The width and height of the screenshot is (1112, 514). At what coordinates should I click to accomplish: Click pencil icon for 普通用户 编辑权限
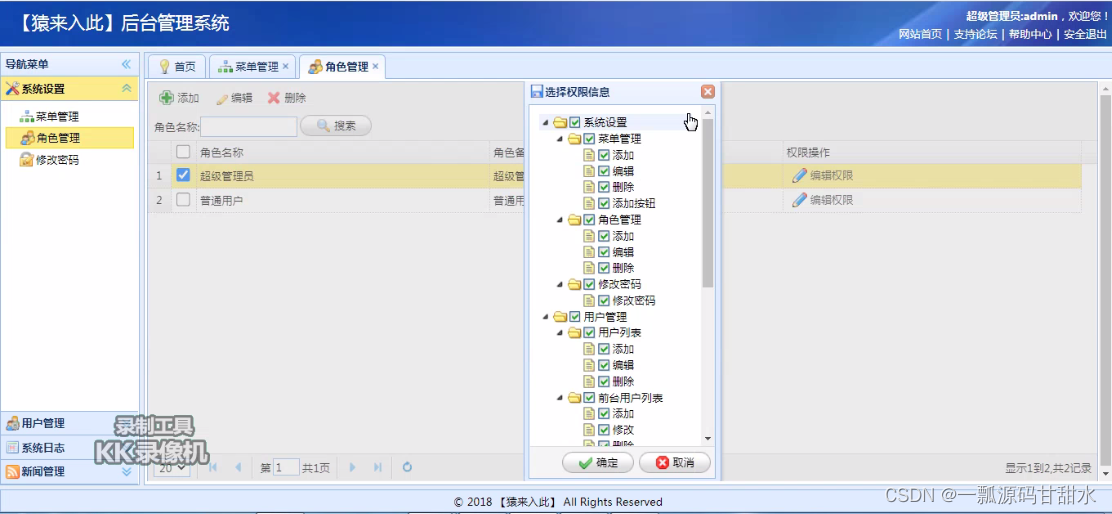coord(799,200)
